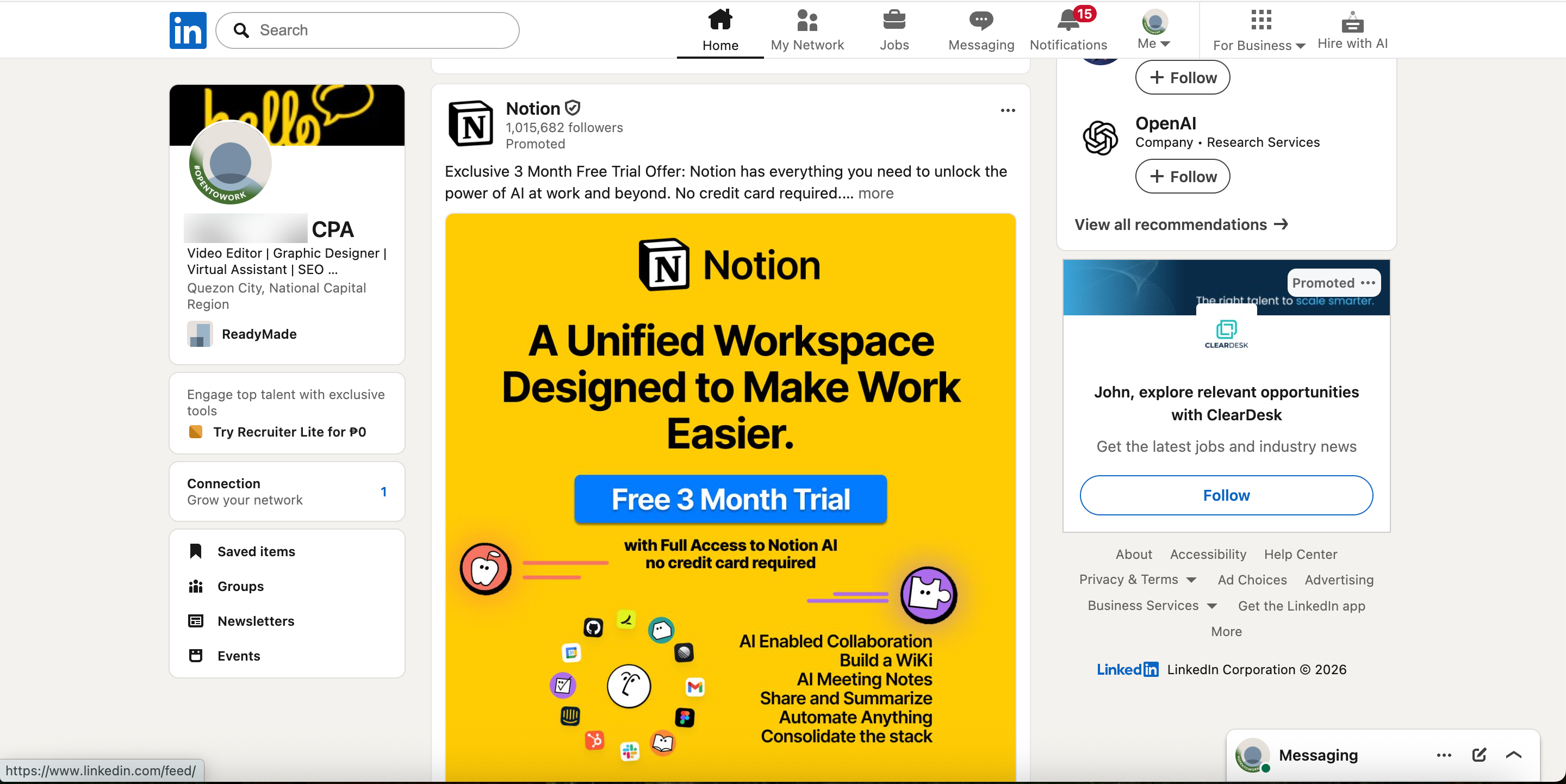Compose a new message with the pencil icon

click(1479, 755)
